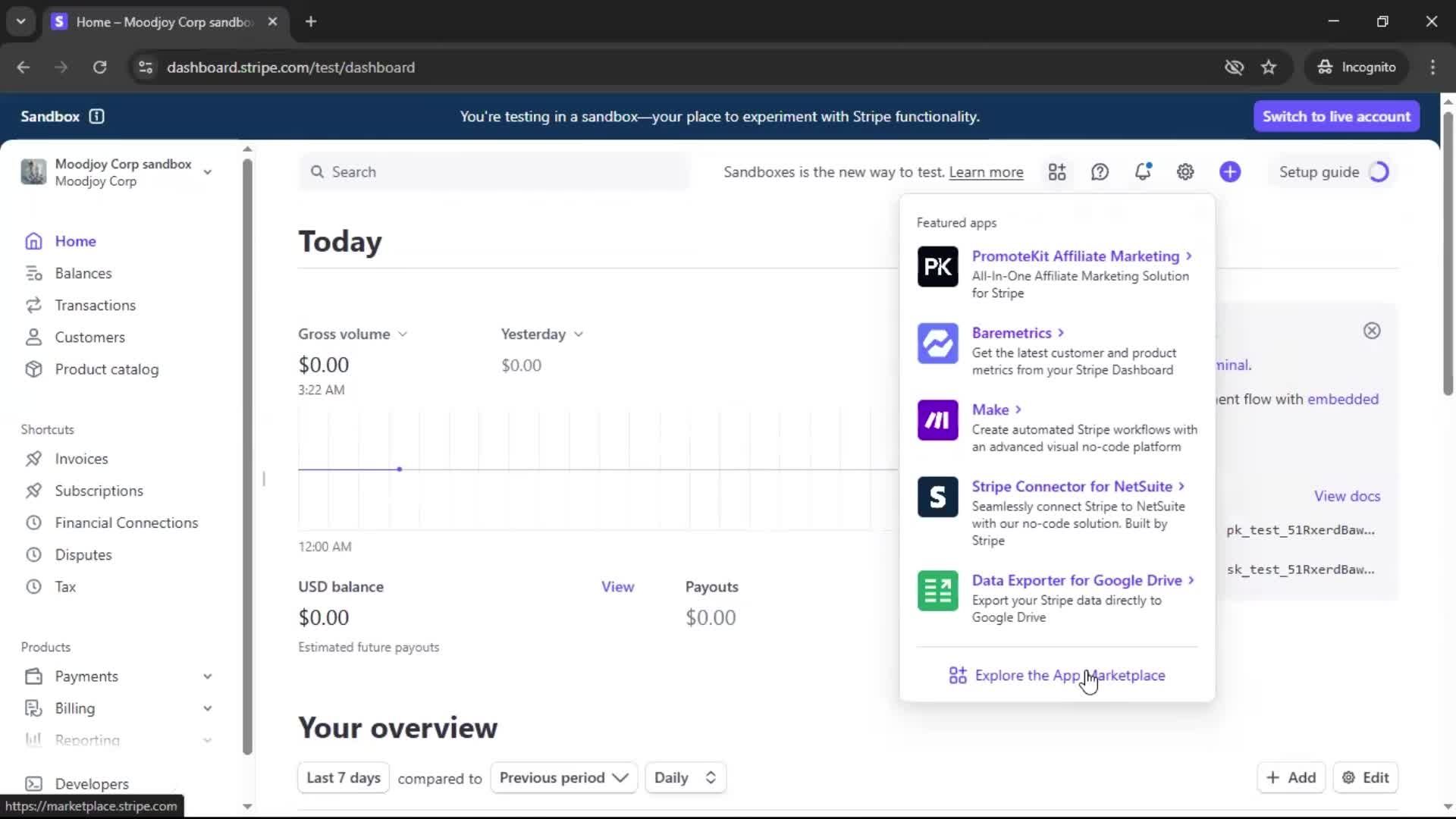Open the Previous period dropdown
The image size is (1456, 819).
(563, 777)
